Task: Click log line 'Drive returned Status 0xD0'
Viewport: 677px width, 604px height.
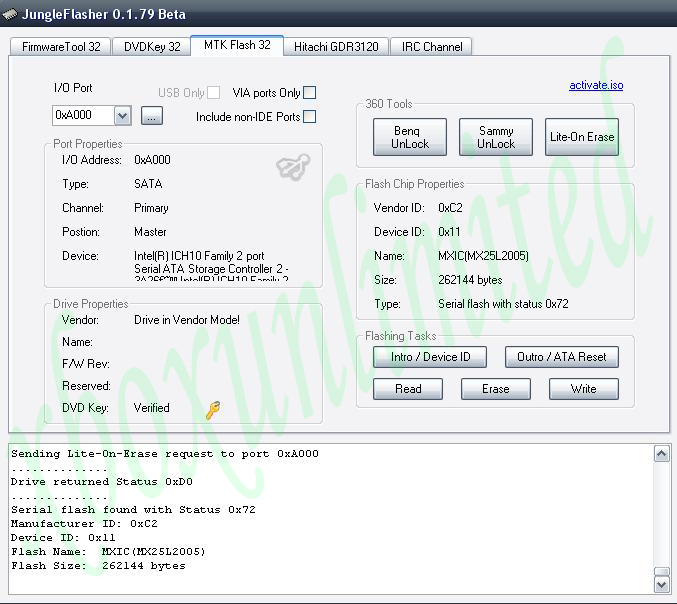Action: 101,482
